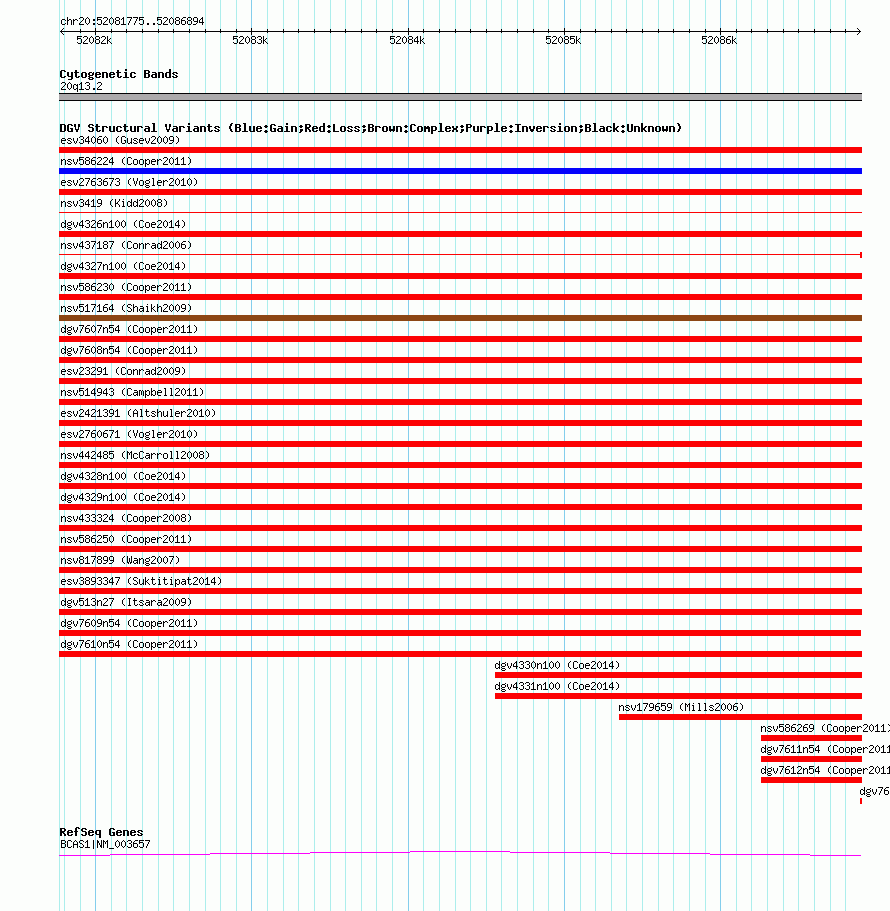This screenshot has width=890, height=911.
Task: Click the red dgv4330n100 variant bar
Action: (x=678, y=675)
